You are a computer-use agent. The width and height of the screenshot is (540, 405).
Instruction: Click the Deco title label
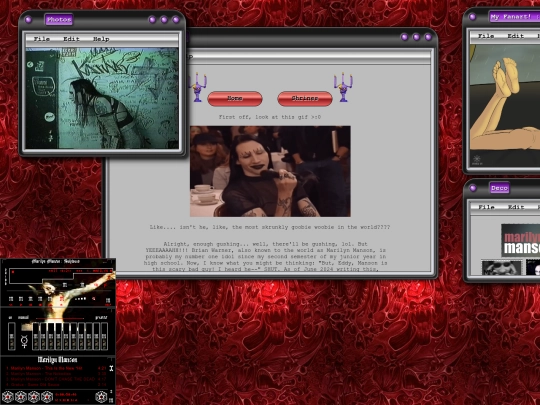coord(499,188)
